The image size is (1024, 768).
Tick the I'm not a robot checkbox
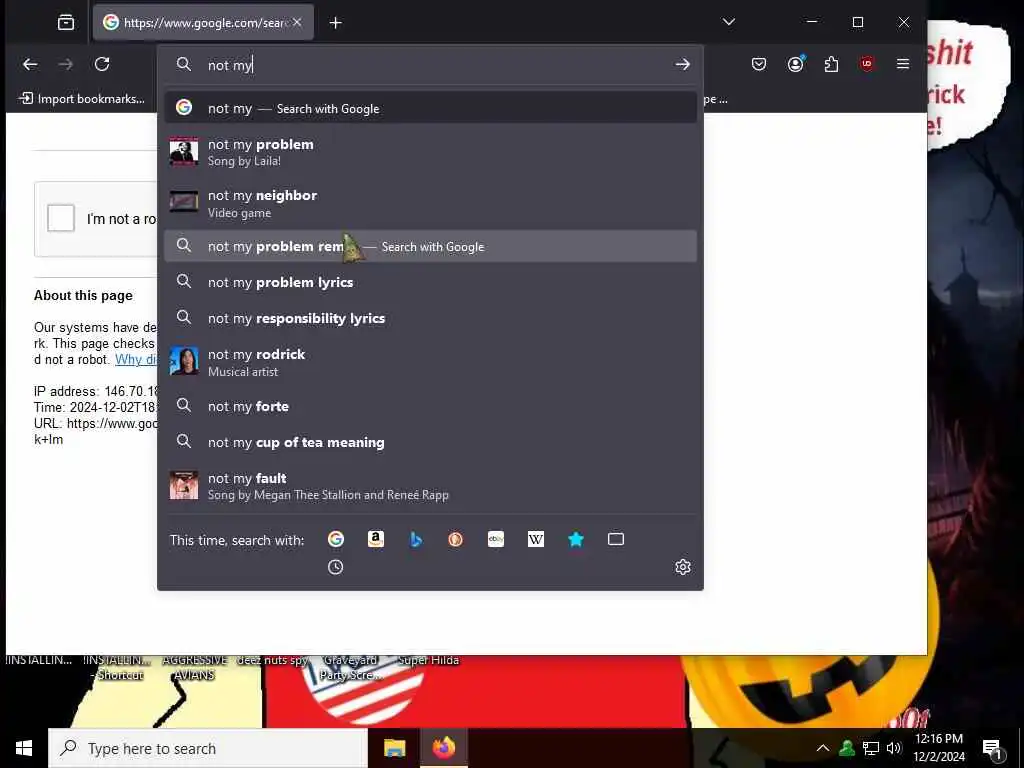pos(61,218)
